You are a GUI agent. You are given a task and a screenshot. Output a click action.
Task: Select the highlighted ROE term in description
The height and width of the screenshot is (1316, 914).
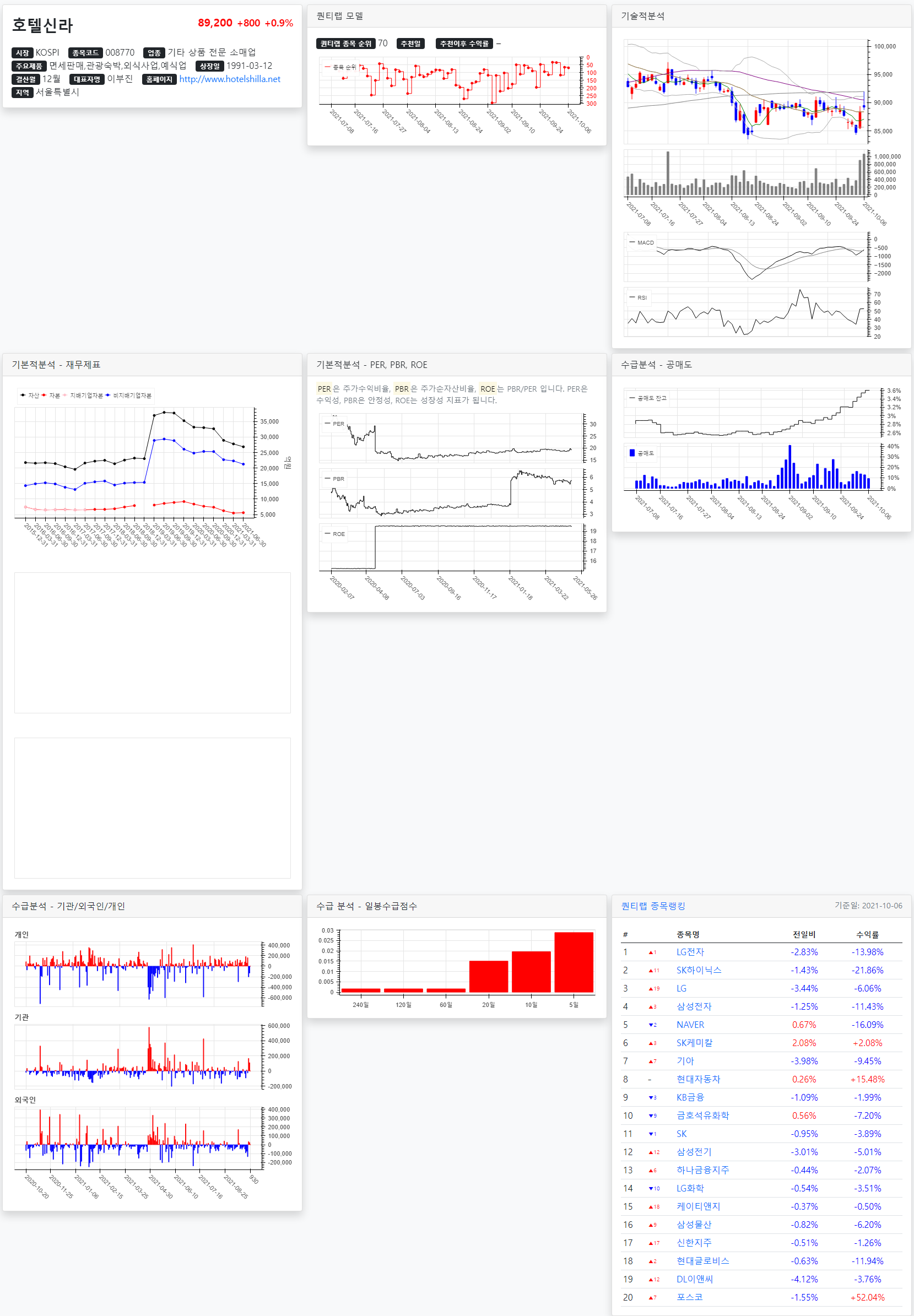pos(488,388)
